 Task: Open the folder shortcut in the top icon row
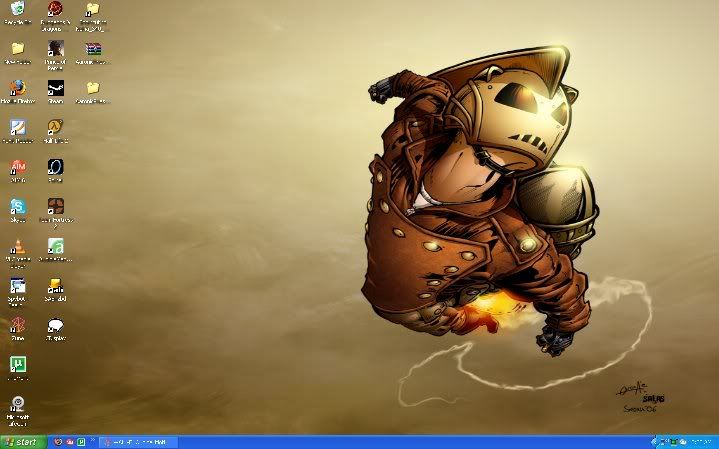[93, 16]
